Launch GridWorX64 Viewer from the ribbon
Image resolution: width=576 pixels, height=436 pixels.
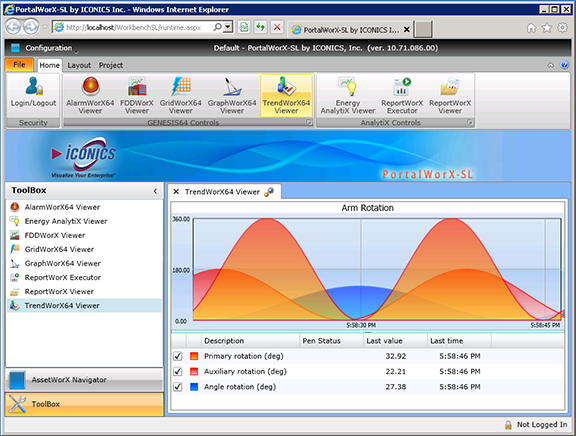tap(180, 95)
